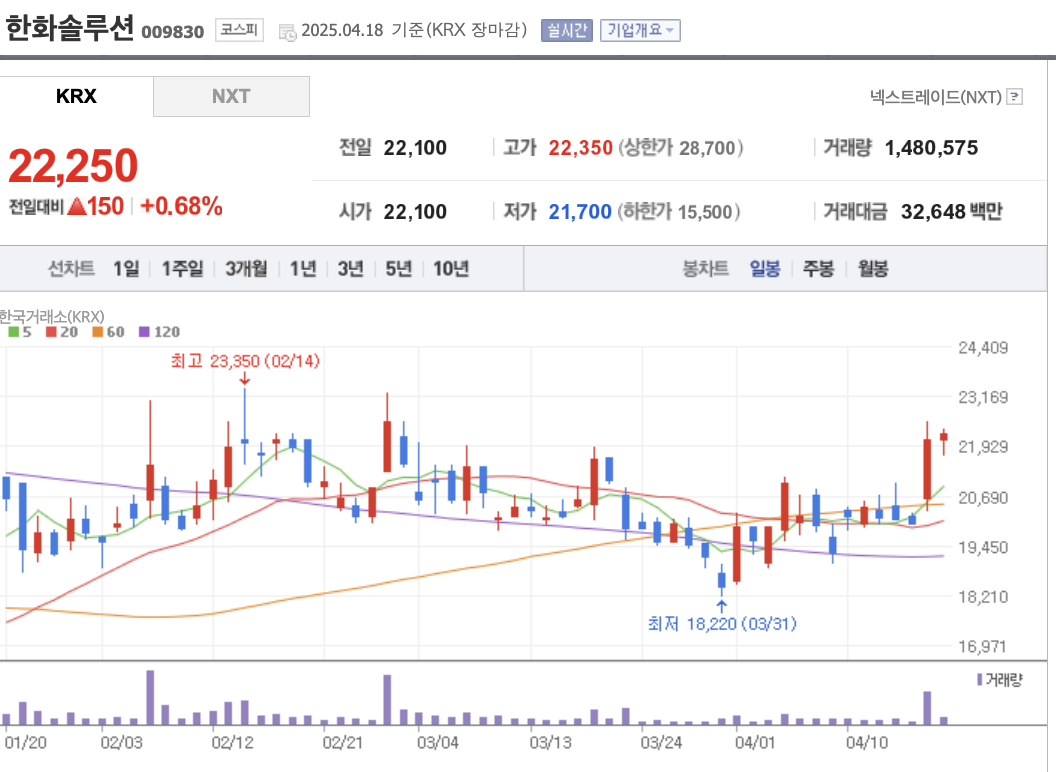Click the 실시간 (real-time) icon button

point(569,30)
